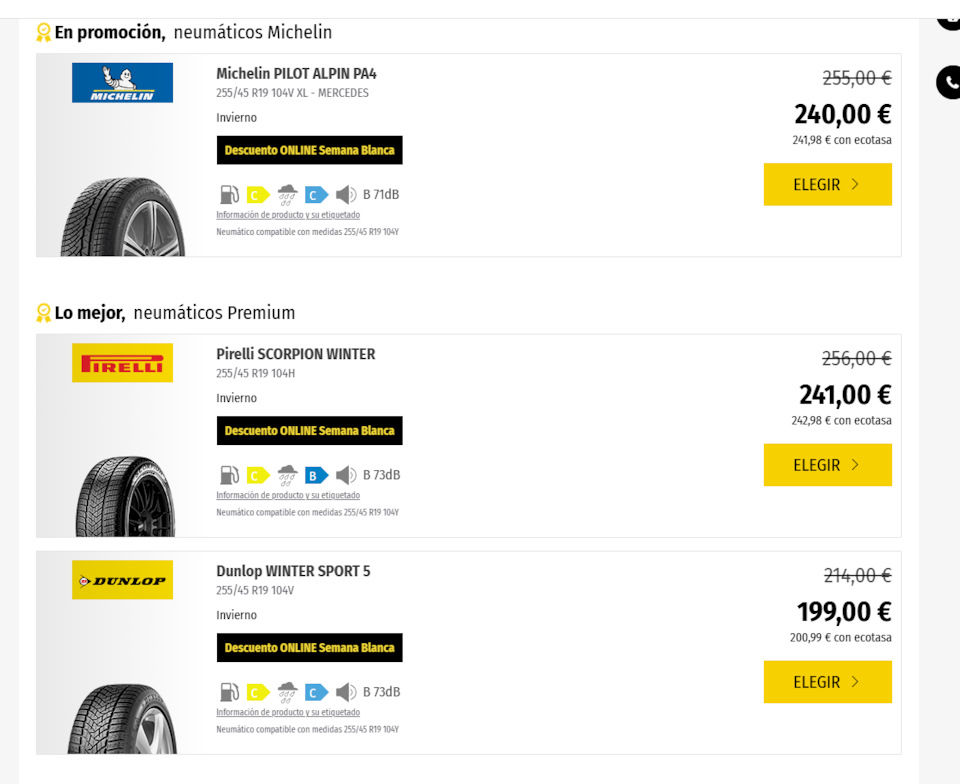Click the phone contact icon at right edge
The image size is (960, 784).
(948, 82)
